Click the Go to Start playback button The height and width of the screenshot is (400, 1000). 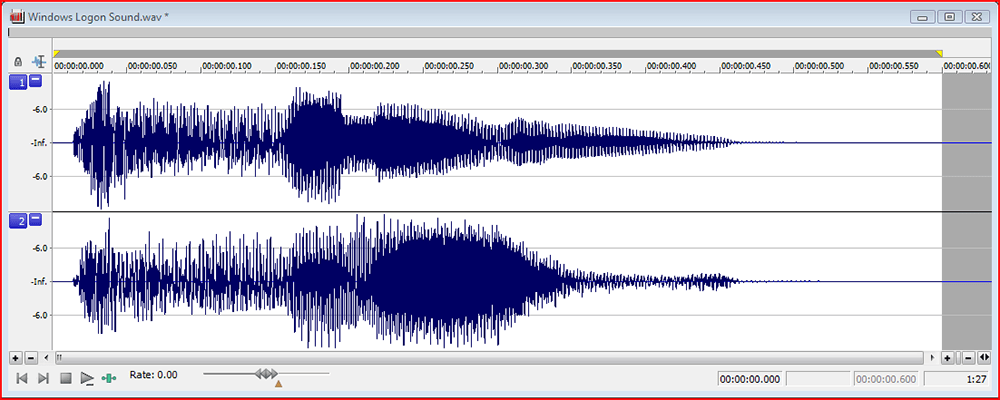[x=21, y=378]
